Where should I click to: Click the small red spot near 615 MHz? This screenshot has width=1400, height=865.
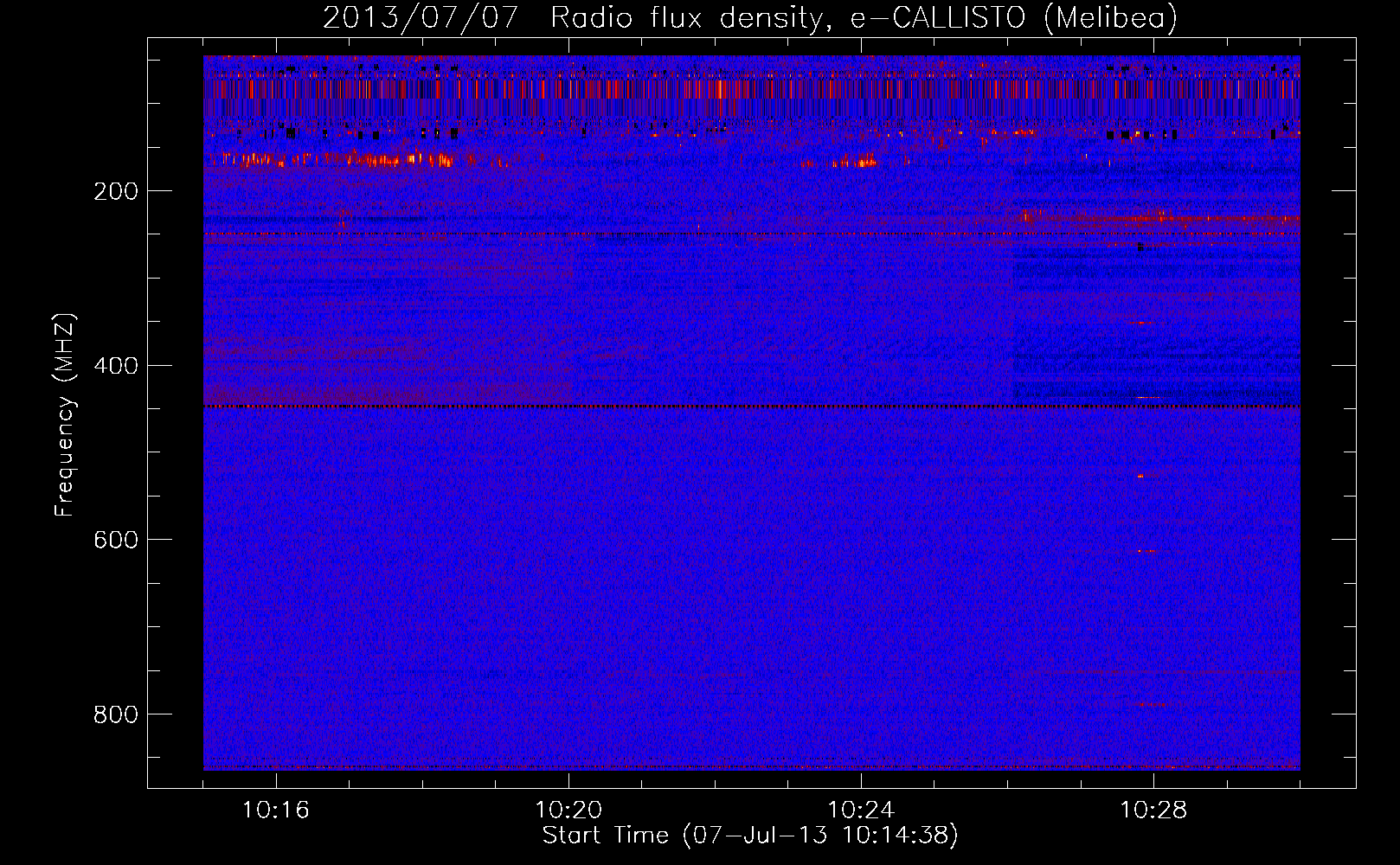(1146, 551)
